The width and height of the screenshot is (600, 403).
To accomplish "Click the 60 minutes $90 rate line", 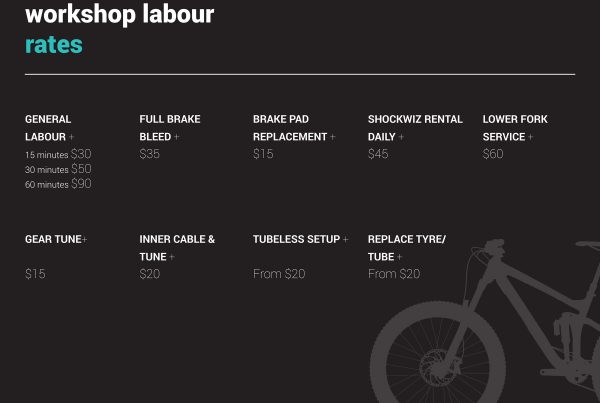I will [58, 184].
